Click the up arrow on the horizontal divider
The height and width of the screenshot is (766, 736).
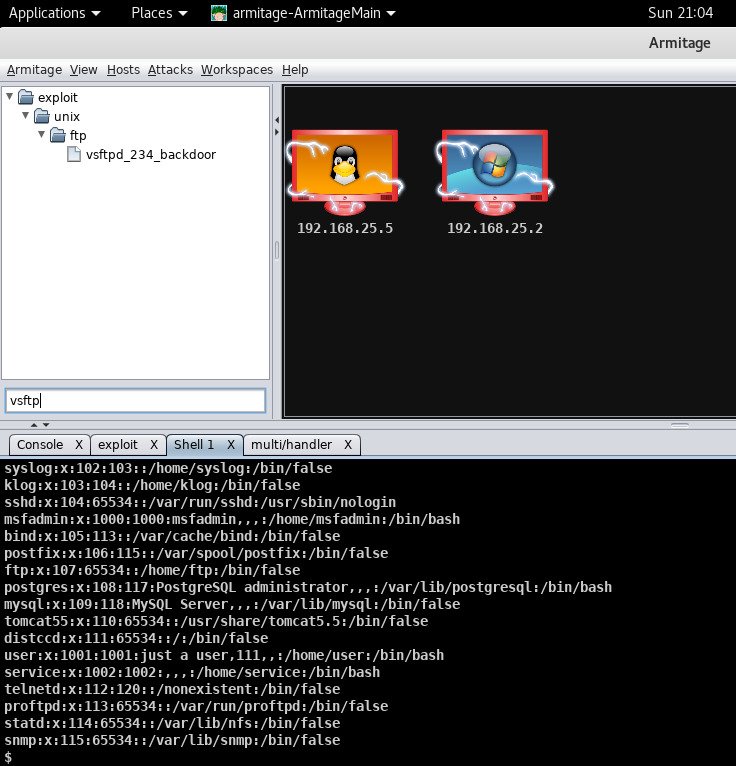[34, 425]
